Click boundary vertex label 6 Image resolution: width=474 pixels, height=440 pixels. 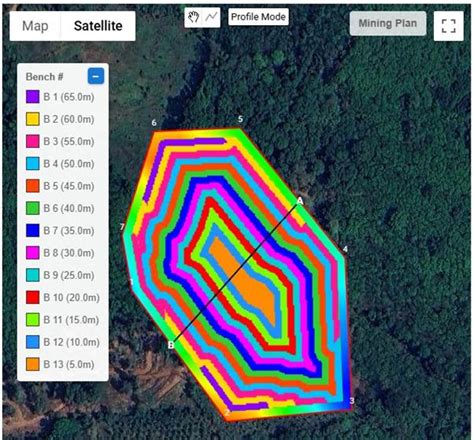click(x=154, y=123)
